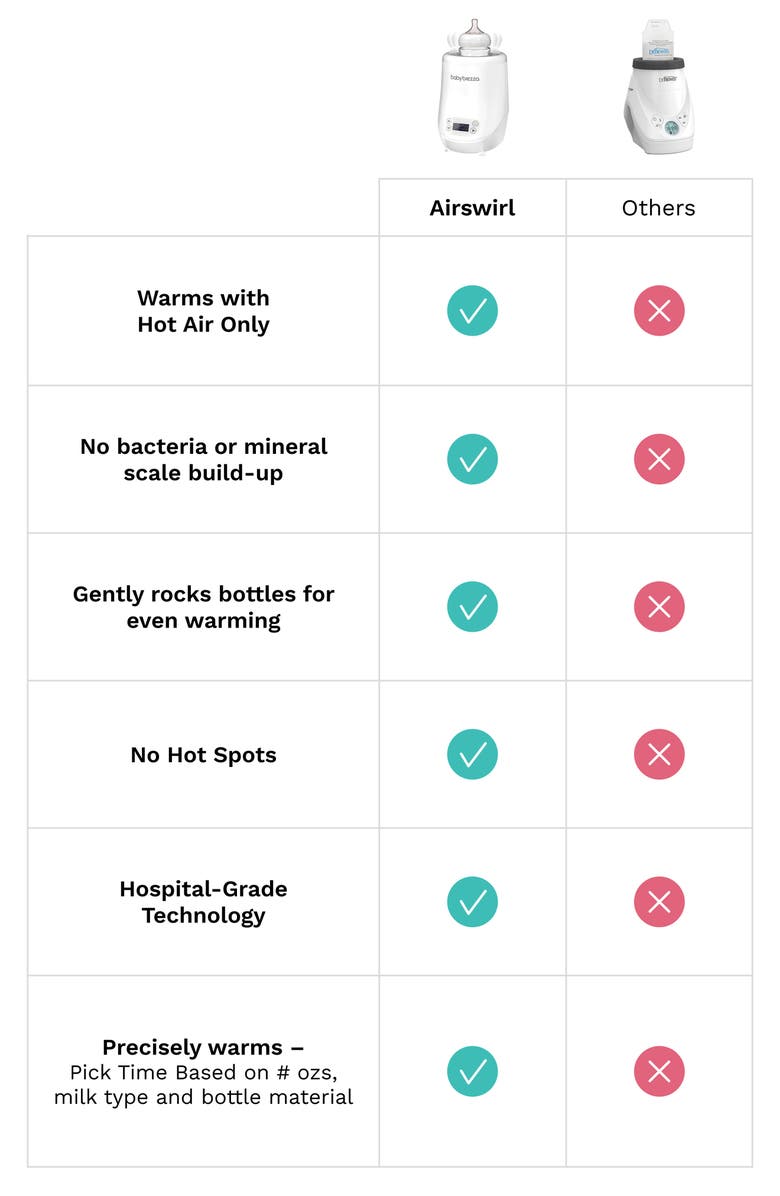Click Airswirl checkmark for Precisely warms

(472, 1071)
